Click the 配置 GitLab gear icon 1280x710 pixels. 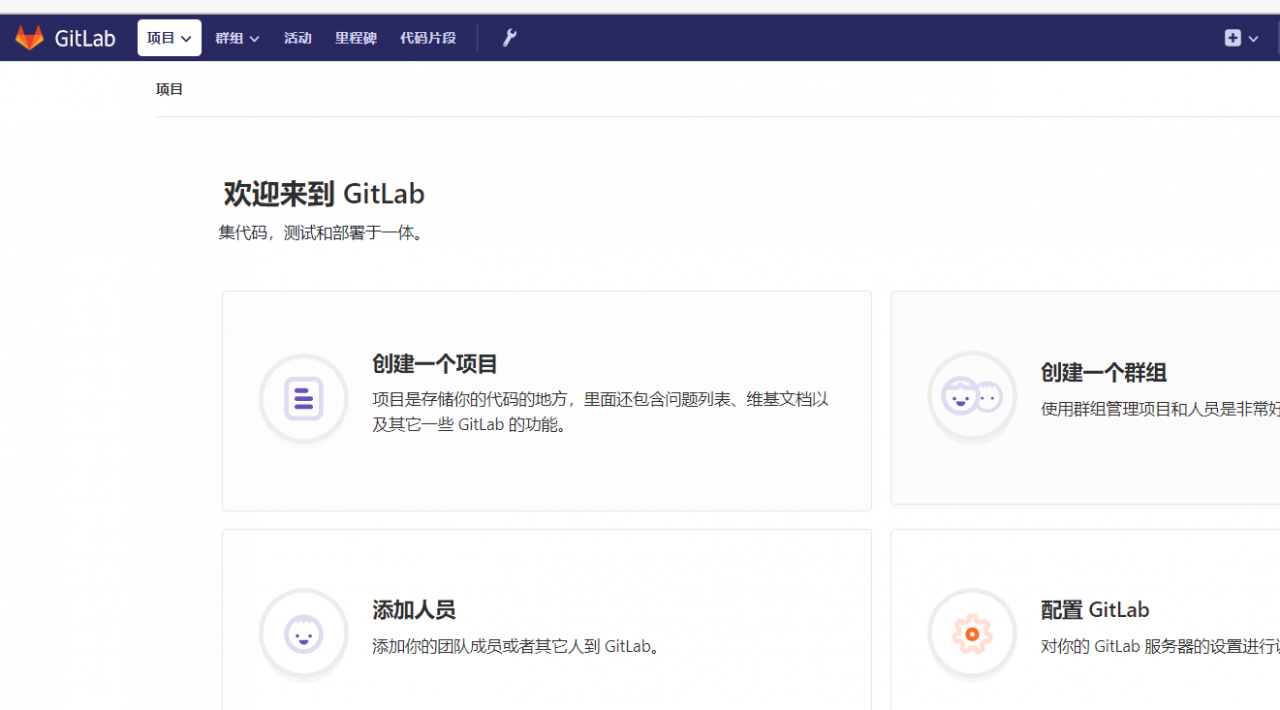pos(972,634)
